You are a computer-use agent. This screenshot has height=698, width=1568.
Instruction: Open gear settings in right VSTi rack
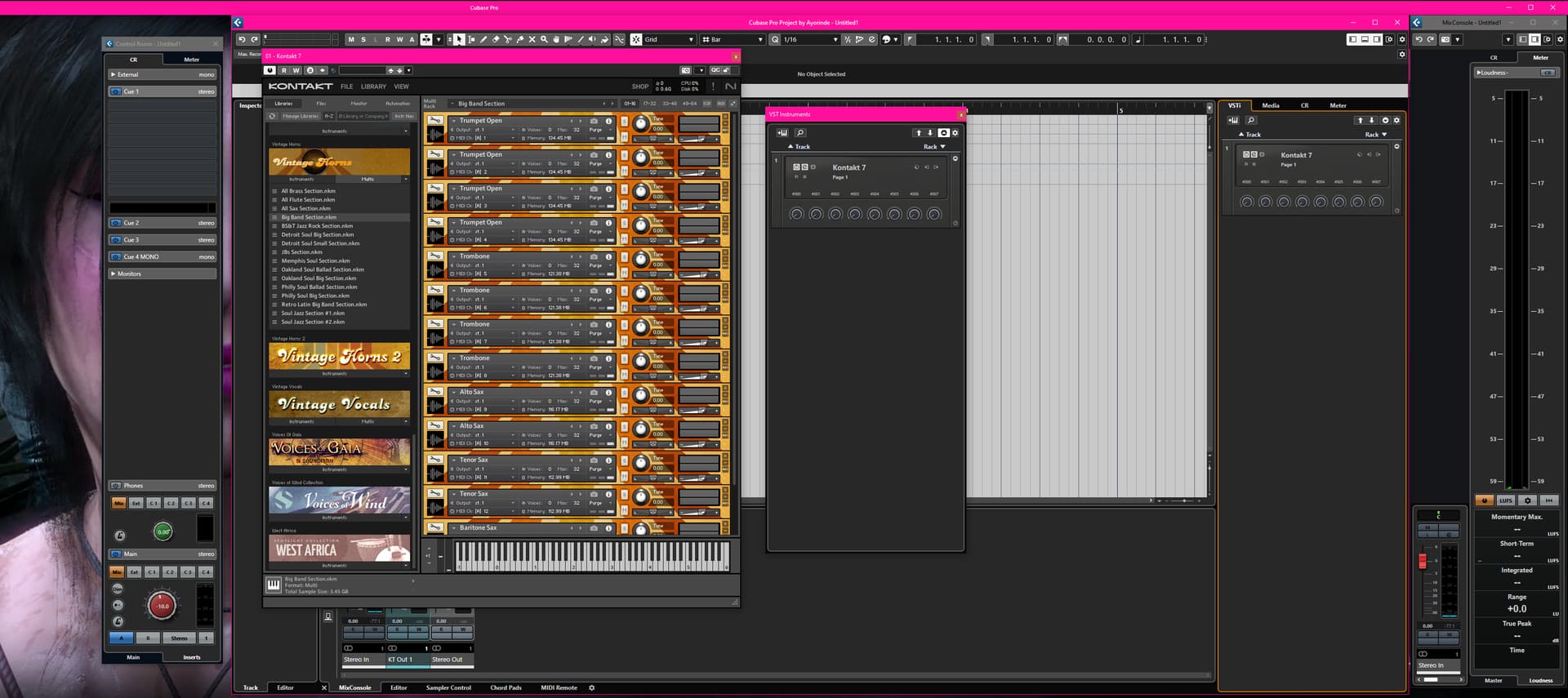(x=1396, y=120)
